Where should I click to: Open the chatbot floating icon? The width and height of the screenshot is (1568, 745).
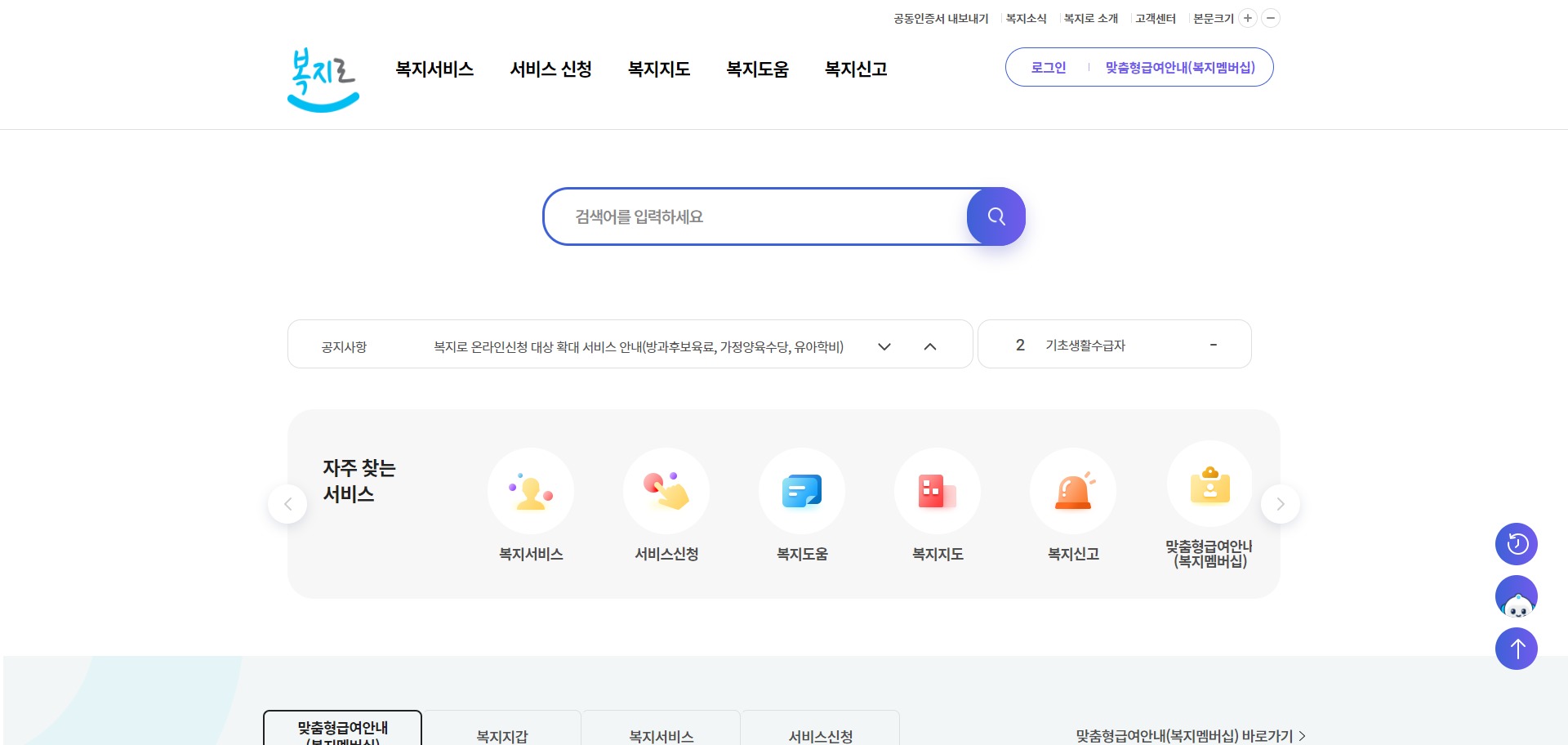pos(1516,596)
